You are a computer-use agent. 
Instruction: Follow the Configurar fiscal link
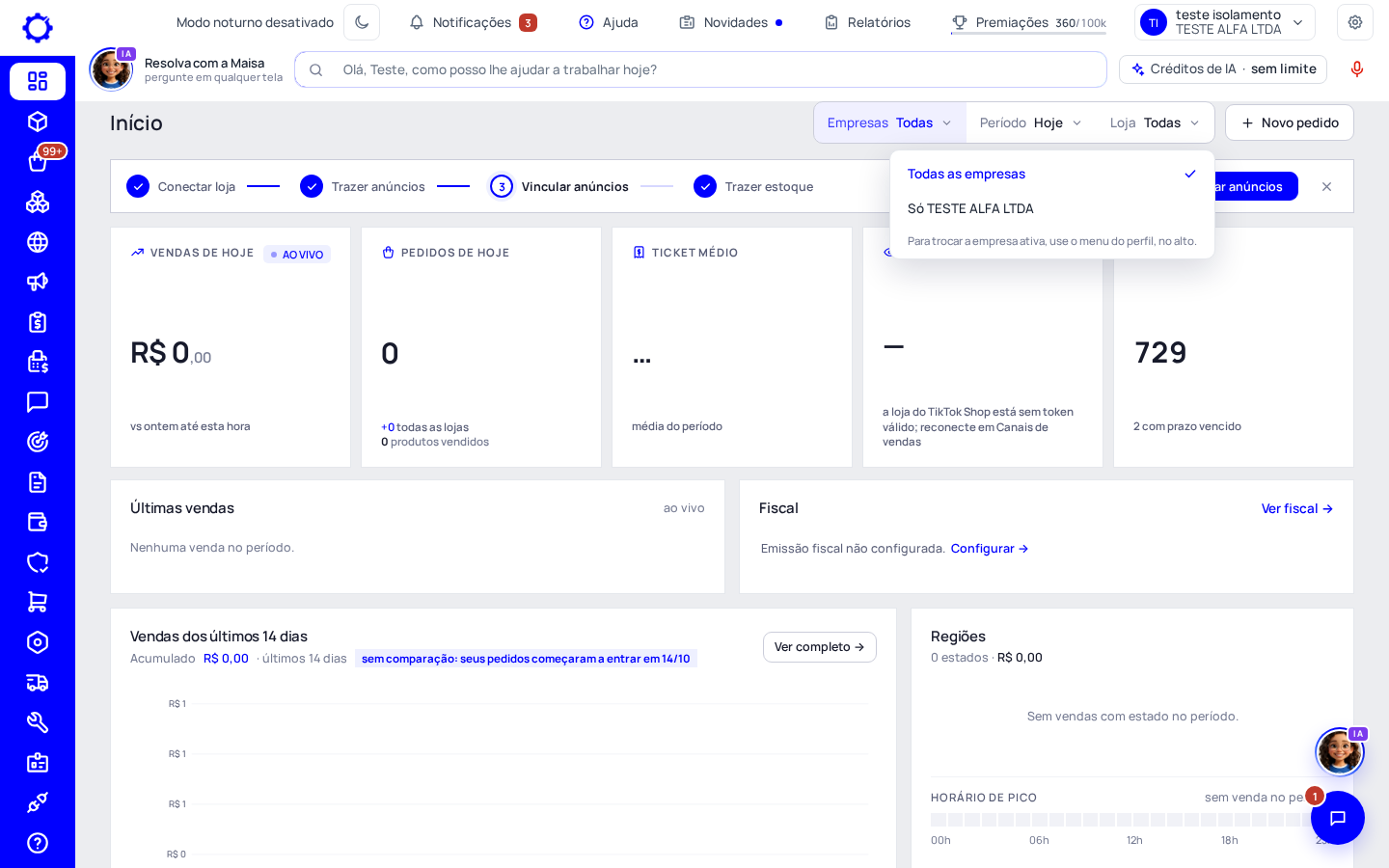coord(990,549)
